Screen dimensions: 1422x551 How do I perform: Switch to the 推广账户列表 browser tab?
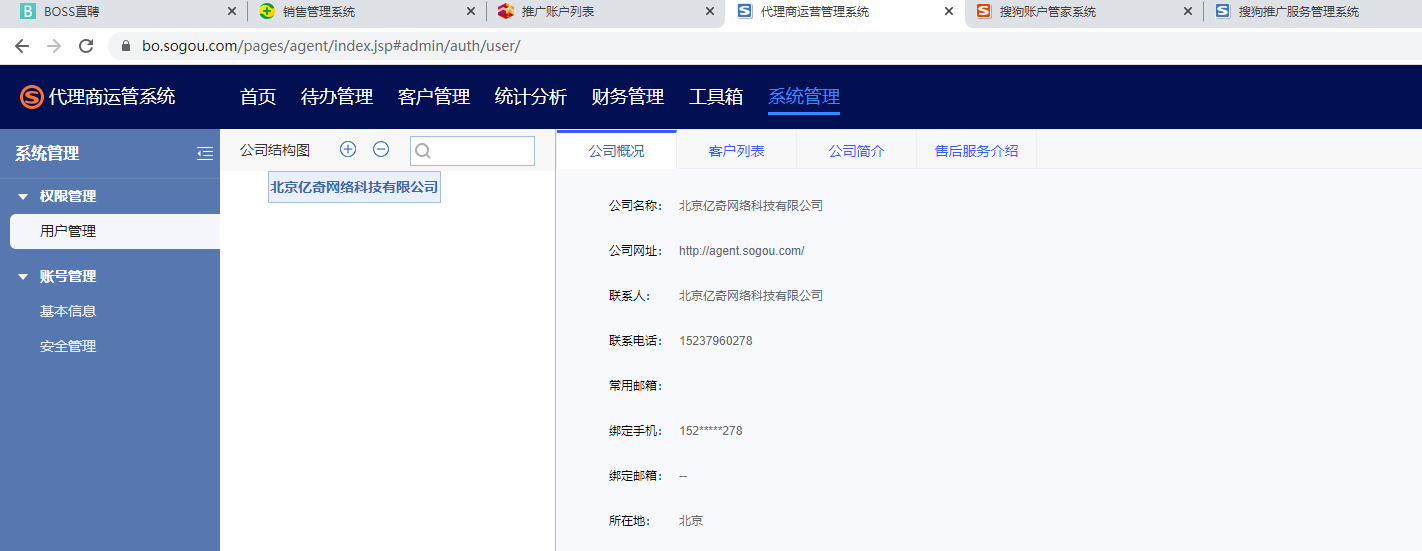click(605, 12)
